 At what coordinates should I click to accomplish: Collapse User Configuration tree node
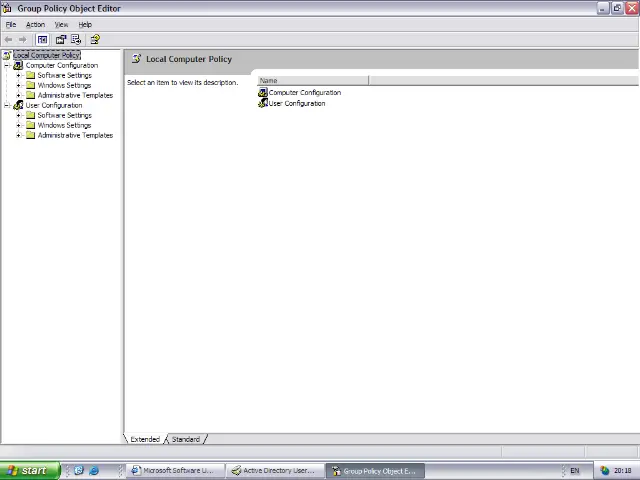(7, 105)
